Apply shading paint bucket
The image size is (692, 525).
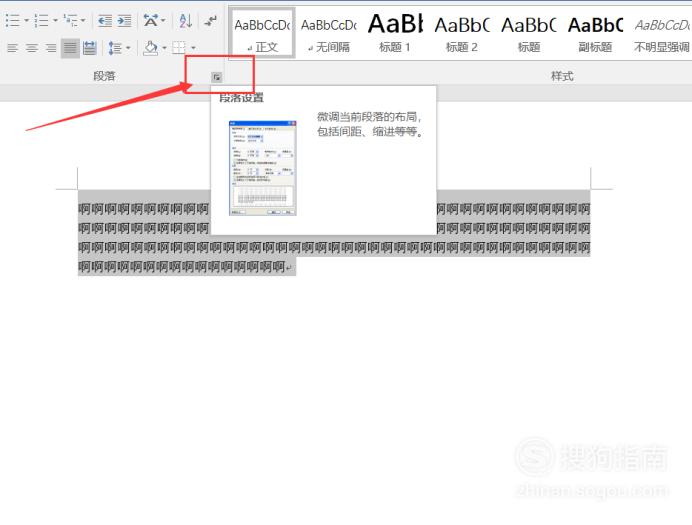point(151,48)
